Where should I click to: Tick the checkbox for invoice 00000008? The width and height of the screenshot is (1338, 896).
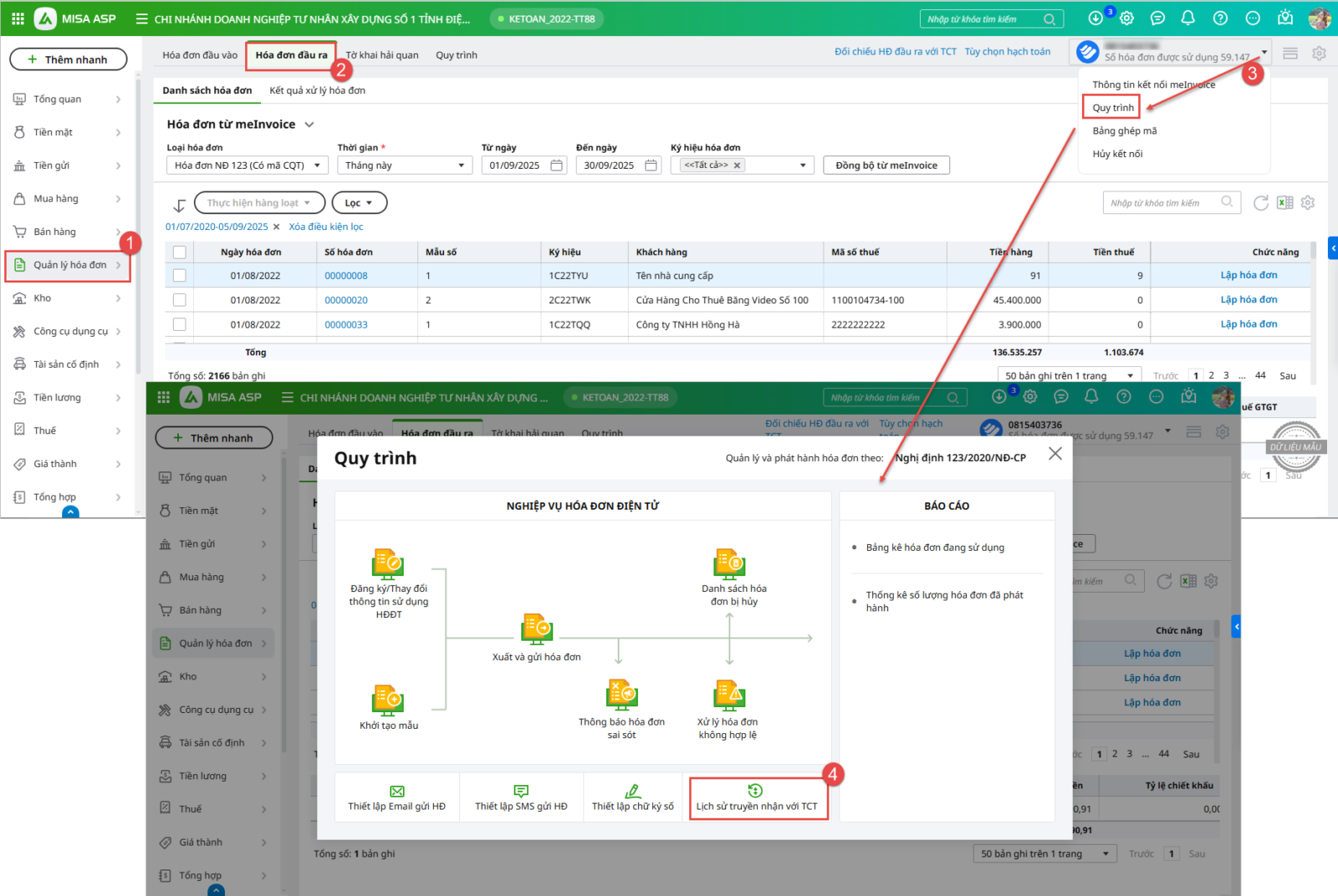click(179, 275)
